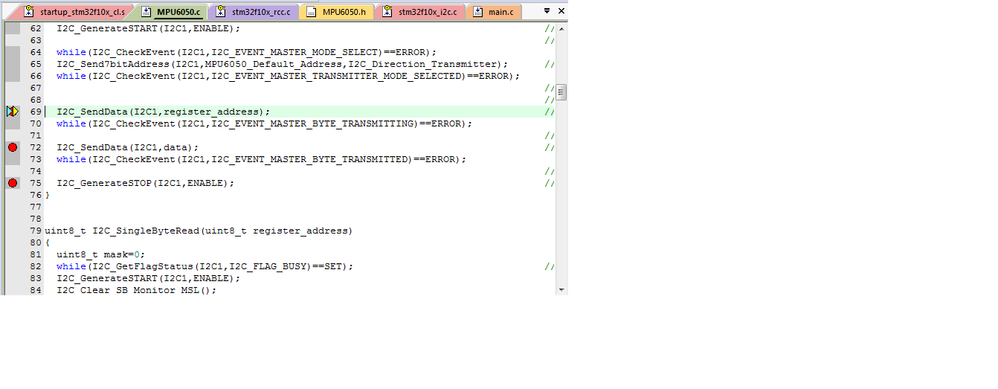
Task: Click the I2C_SingleByteRead function declaration
Action: coord(199,230)
